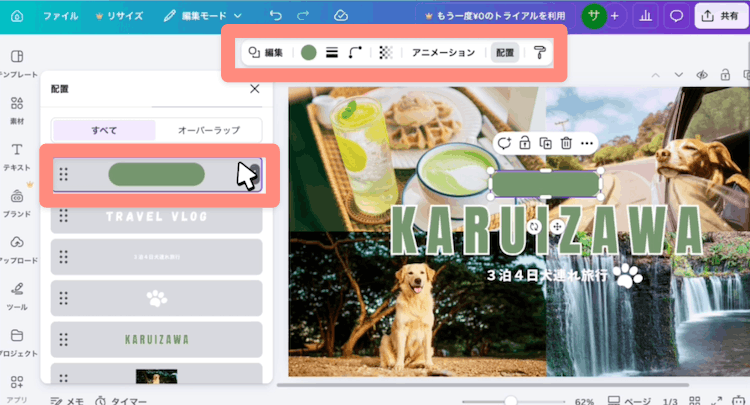Open ツール panel in sidebar
Image resolution: width=750 pixels, height=405 pixels.
(17, 296)
